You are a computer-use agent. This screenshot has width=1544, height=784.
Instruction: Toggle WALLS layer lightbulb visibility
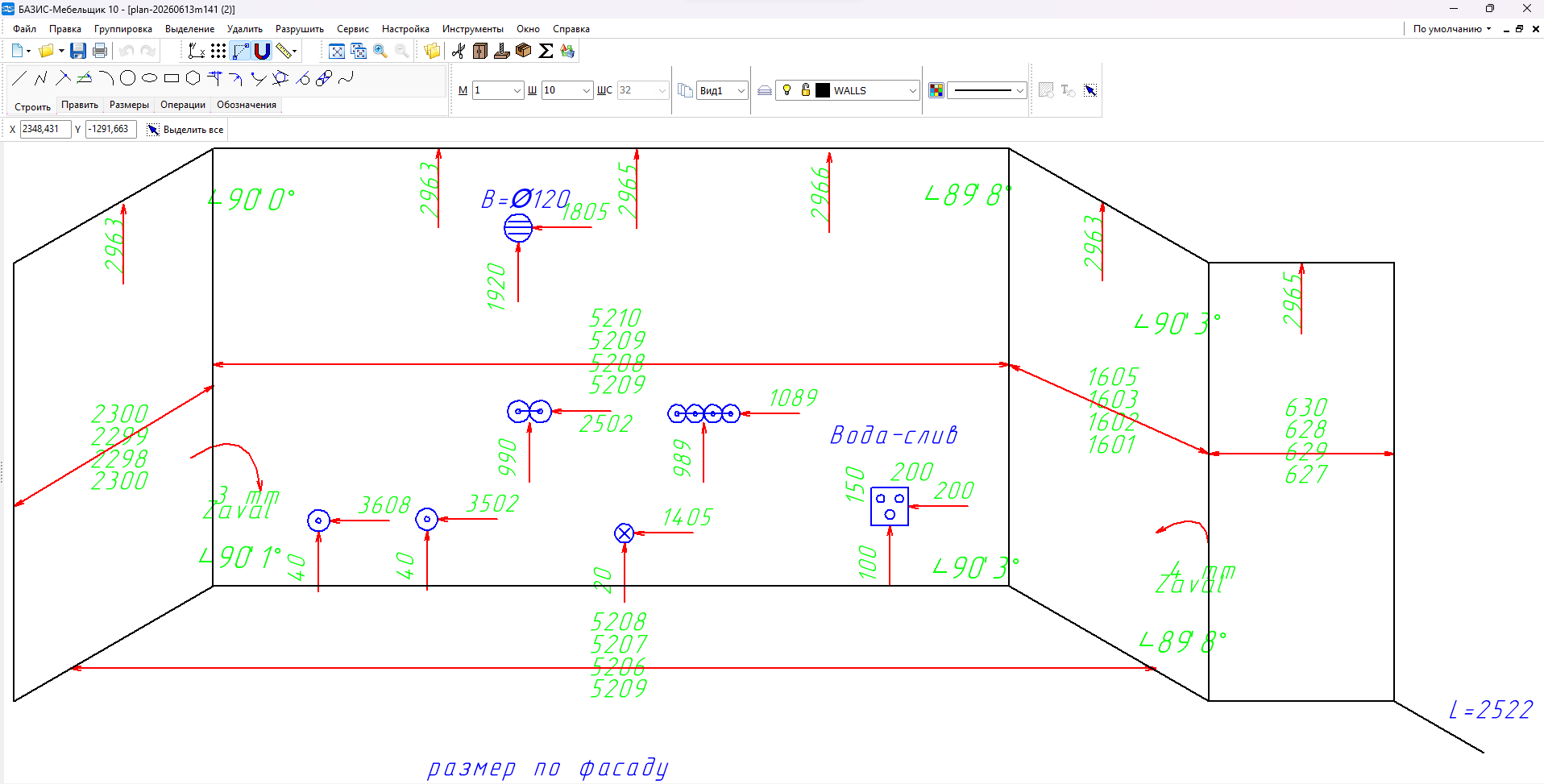tap(787, 90)
